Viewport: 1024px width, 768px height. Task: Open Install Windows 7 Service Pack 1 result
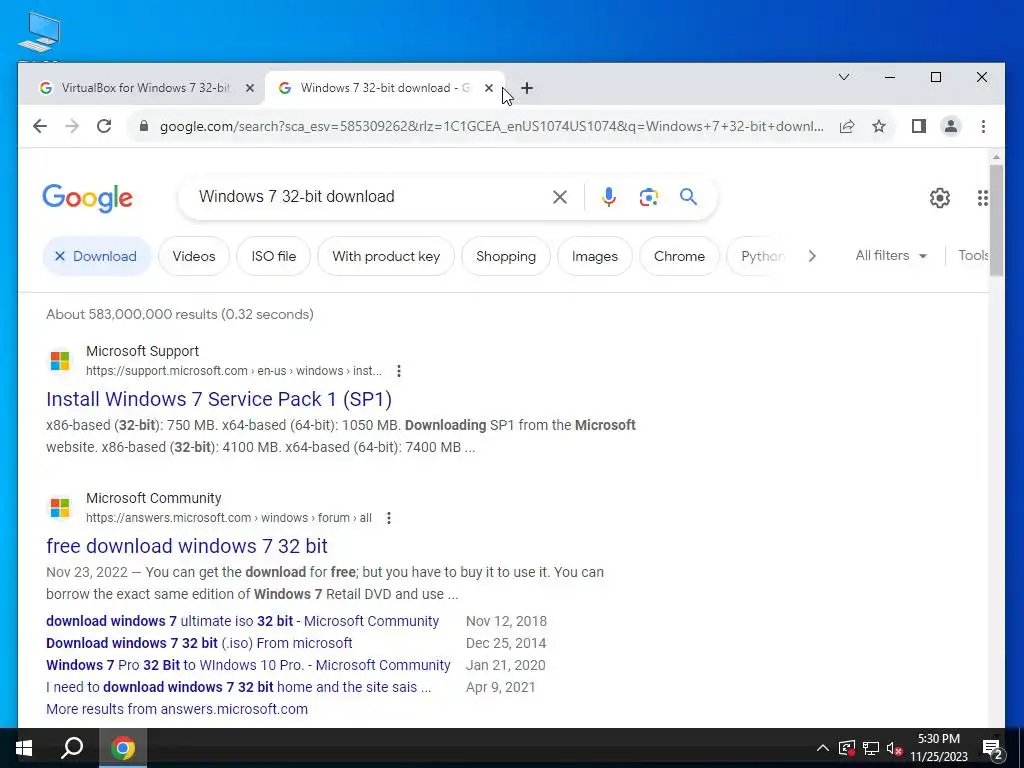tap(219, 399)
